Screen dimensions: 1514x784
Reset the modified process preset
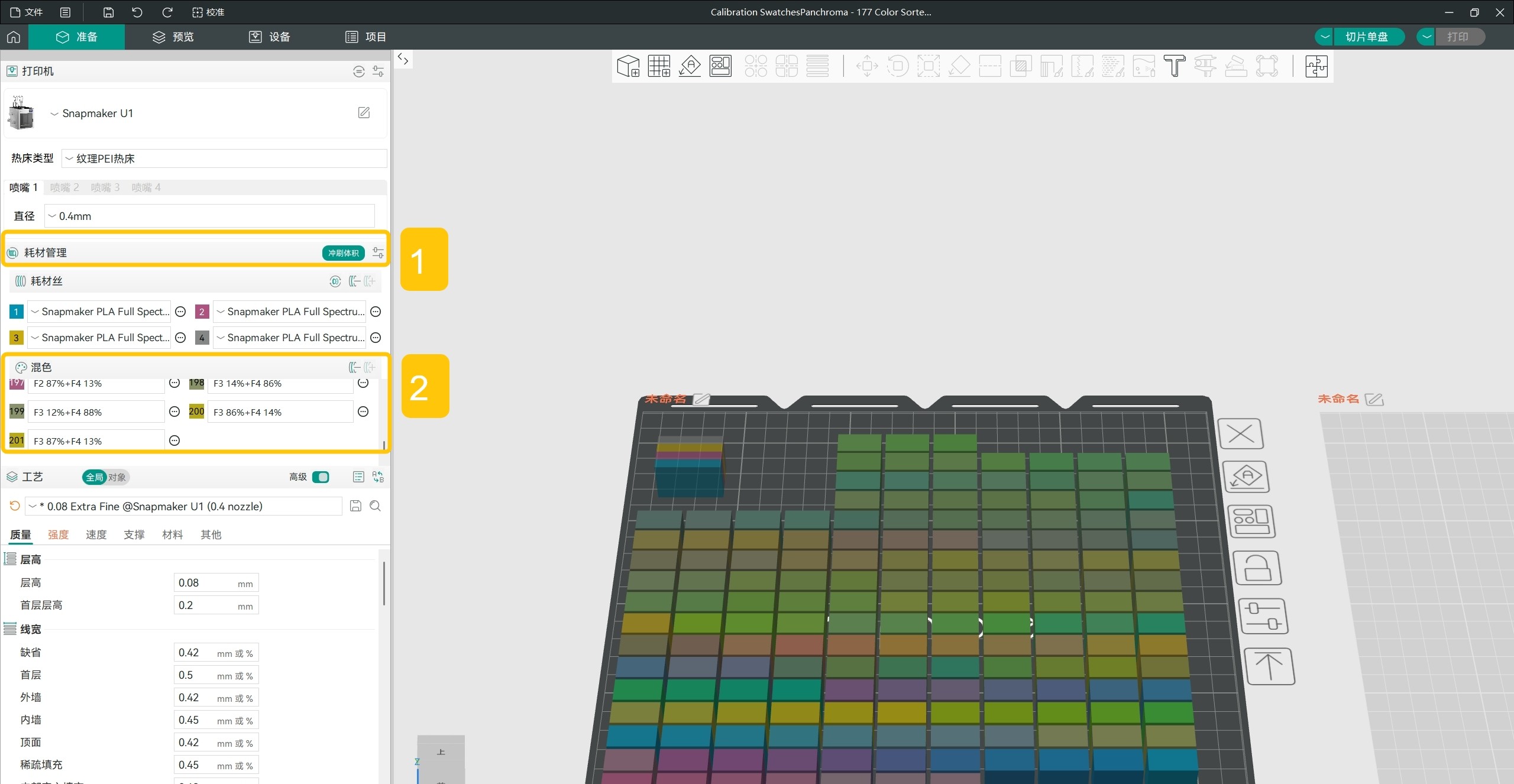tap(15, 506)
